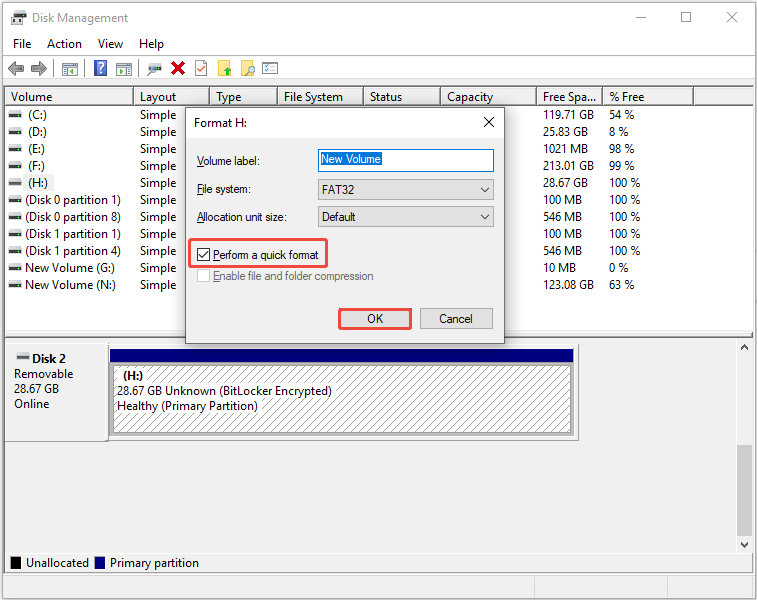Sort by the Volume column header
This screenshot has width=757, height=600.
(x=69, y=97)
